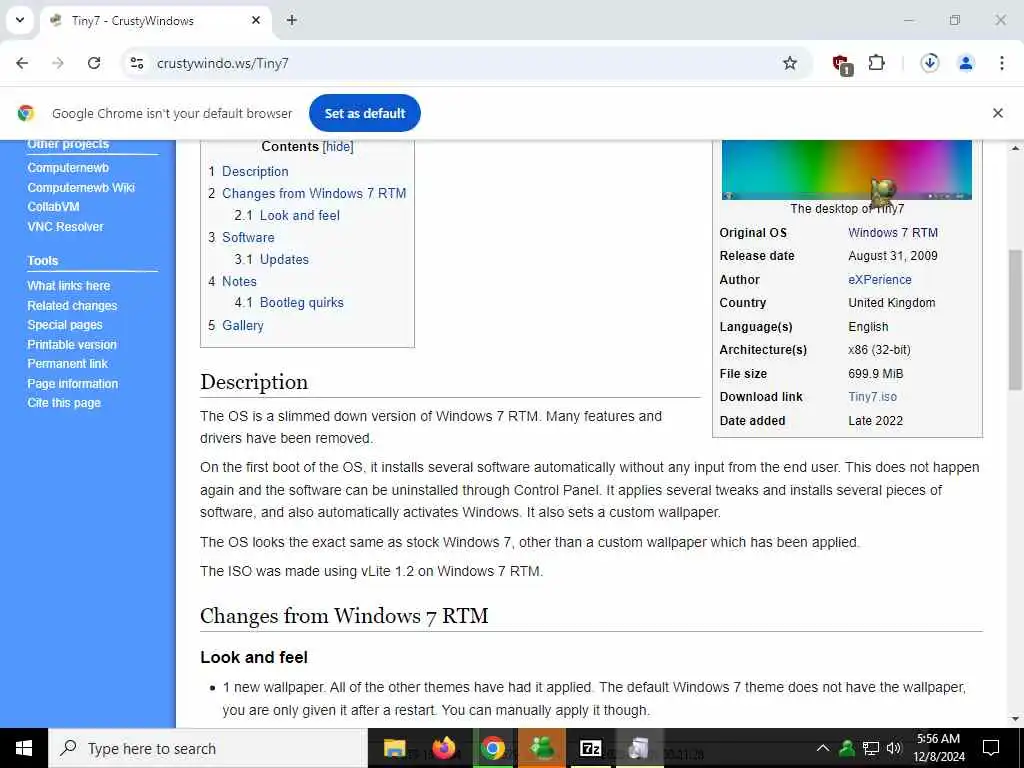Viewport: 1024px width, 768px height.
Task: Open Firefox from the taskbar
Action: (x=443, y=748)
